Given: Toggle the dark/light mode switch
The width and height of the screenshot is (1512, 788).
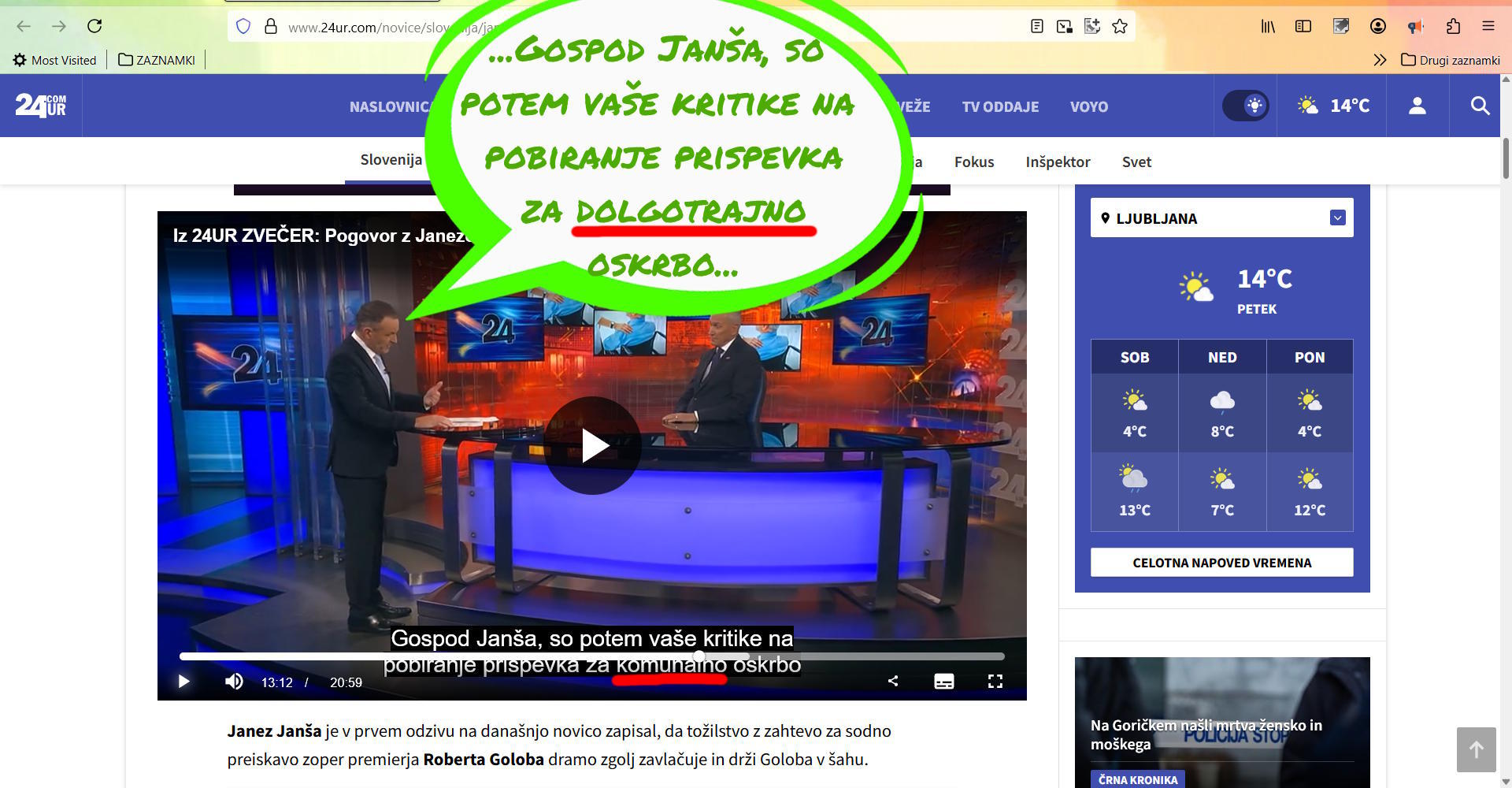Looking at the screenshot, I should click(1245, 106).
